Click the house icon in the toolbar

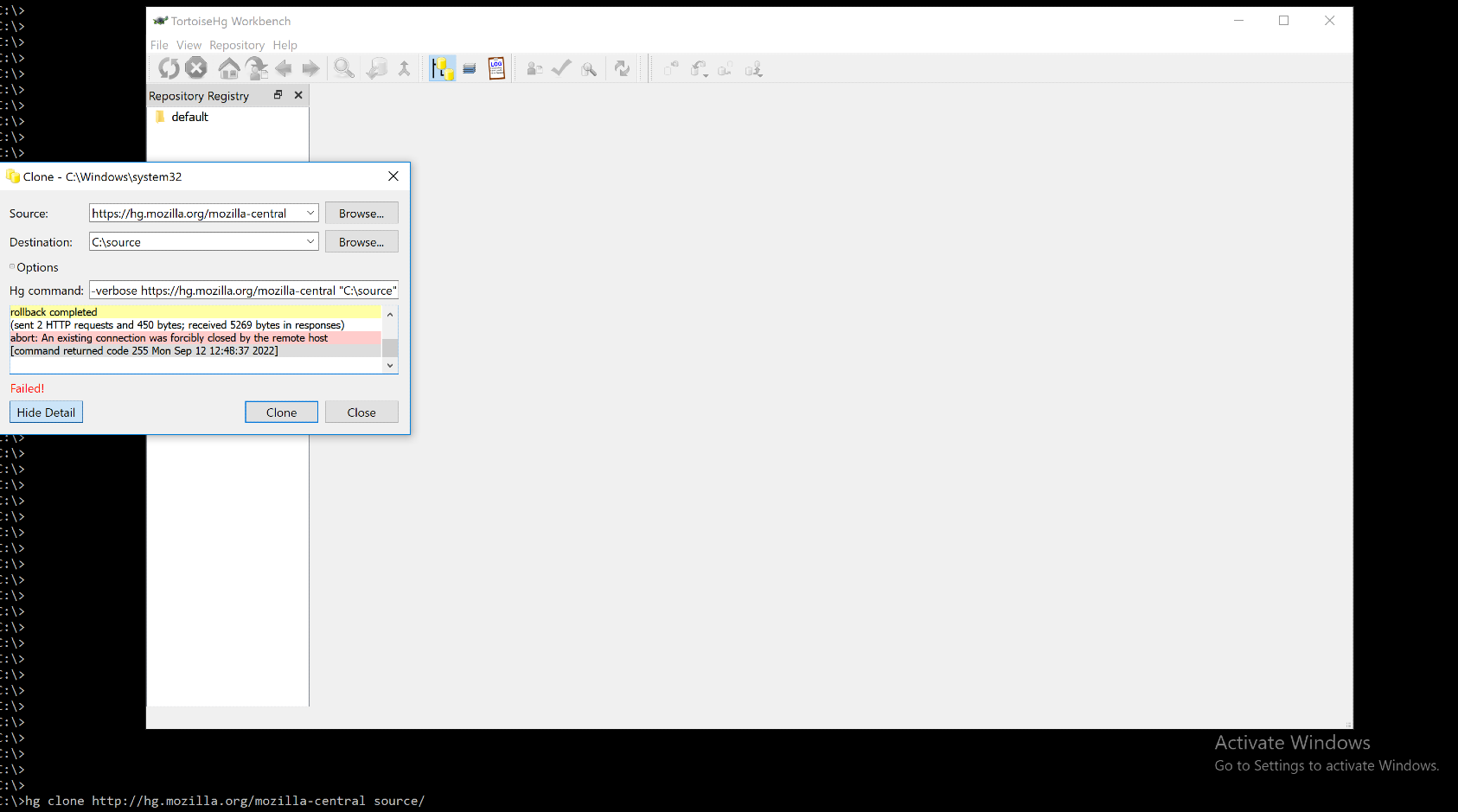(x=229, y=68)
